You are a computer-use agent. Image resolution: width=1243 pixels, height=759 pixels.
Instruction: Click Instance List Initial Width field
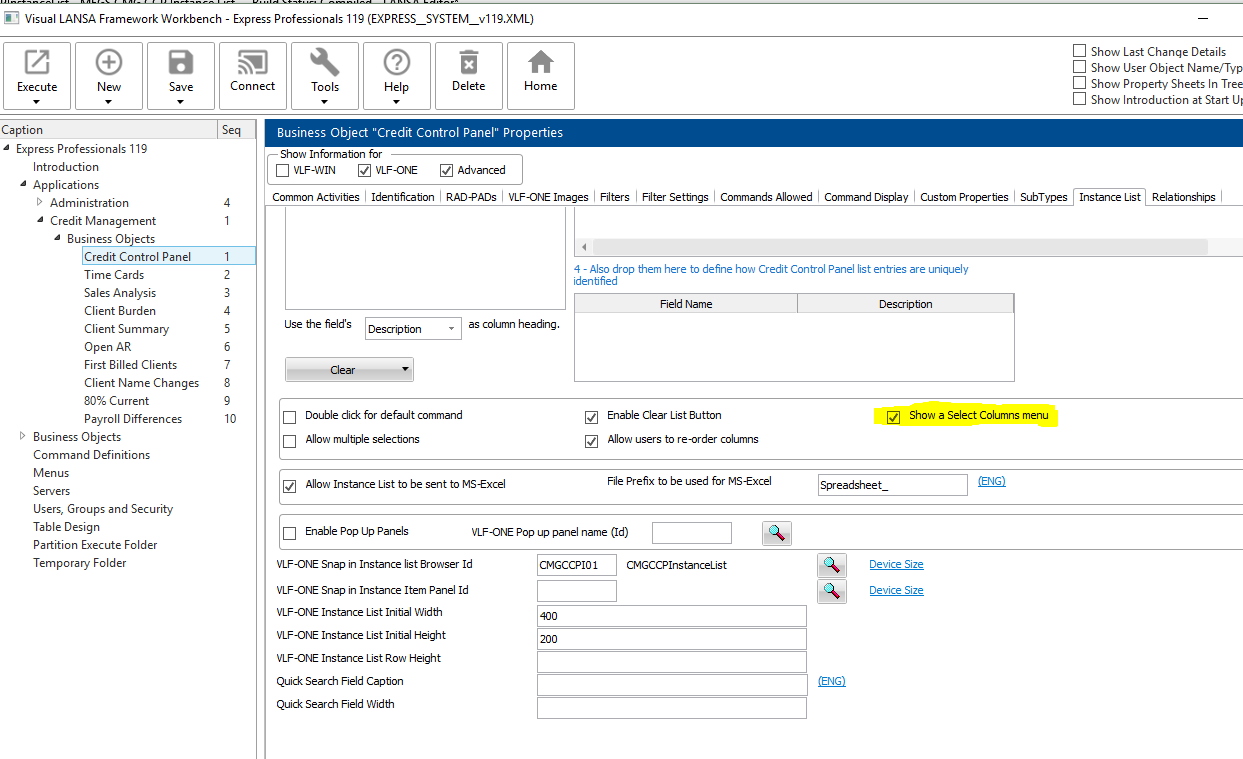[x=671, y=616]
